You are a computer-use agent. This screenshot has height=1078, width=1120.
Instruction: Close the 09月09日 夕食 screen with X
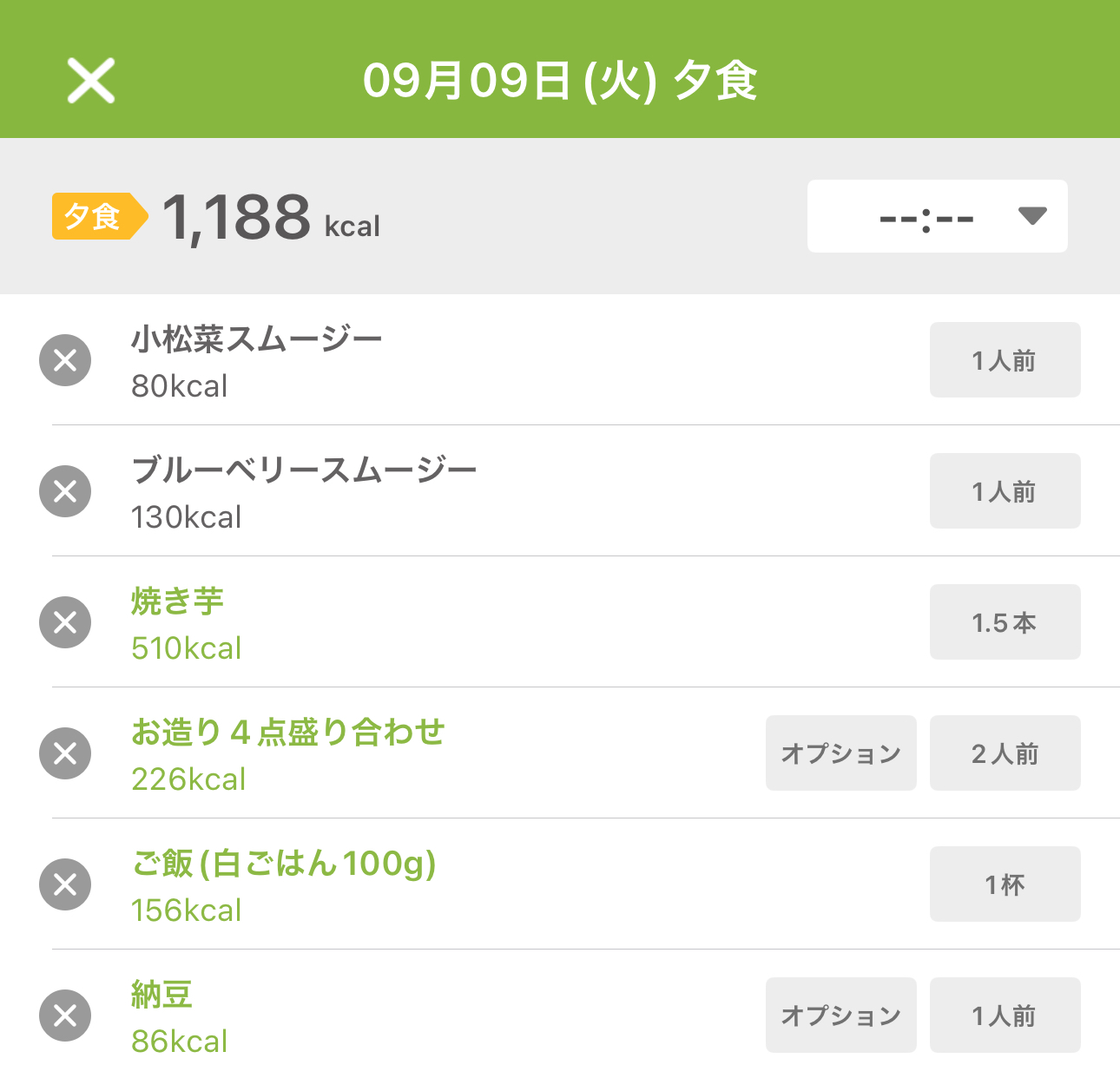(91, 81)
